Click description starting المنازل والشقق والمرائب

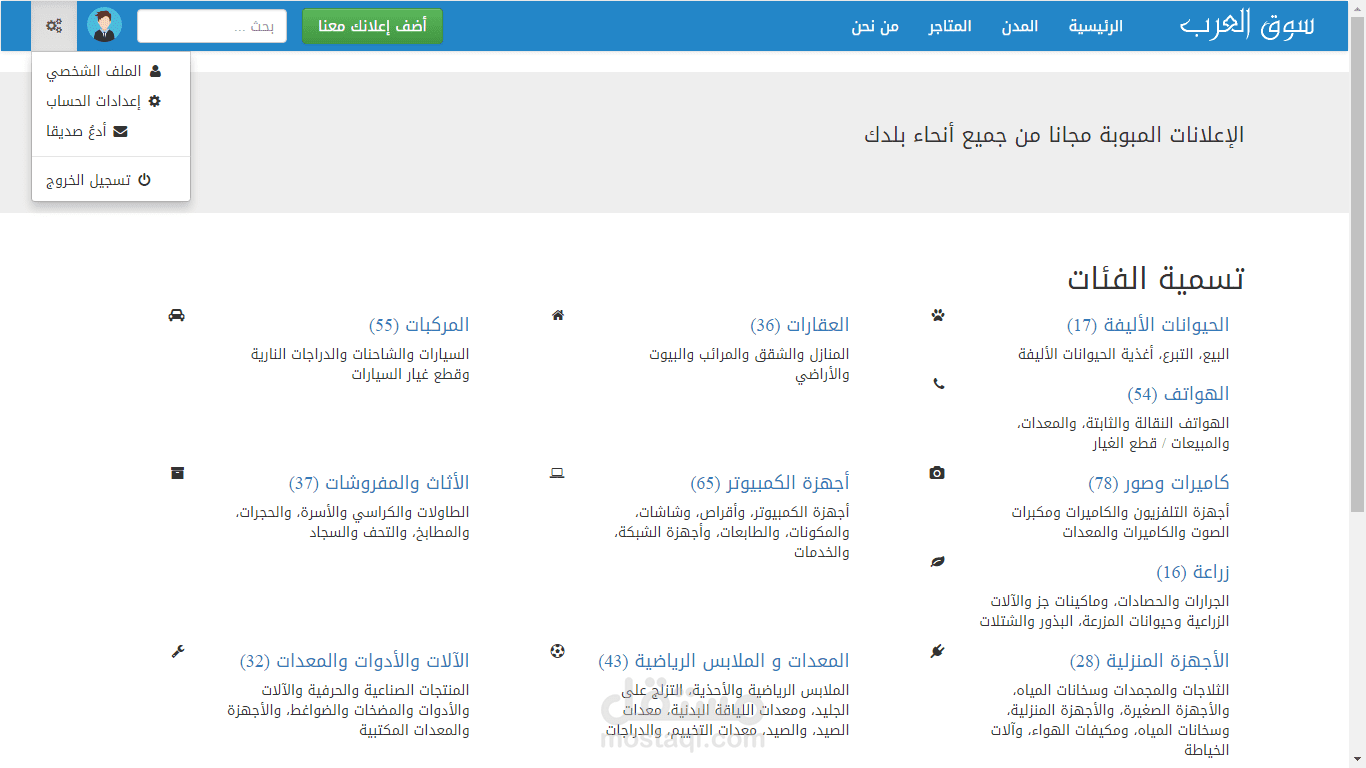pyautogui.click(x=749, y=364)
